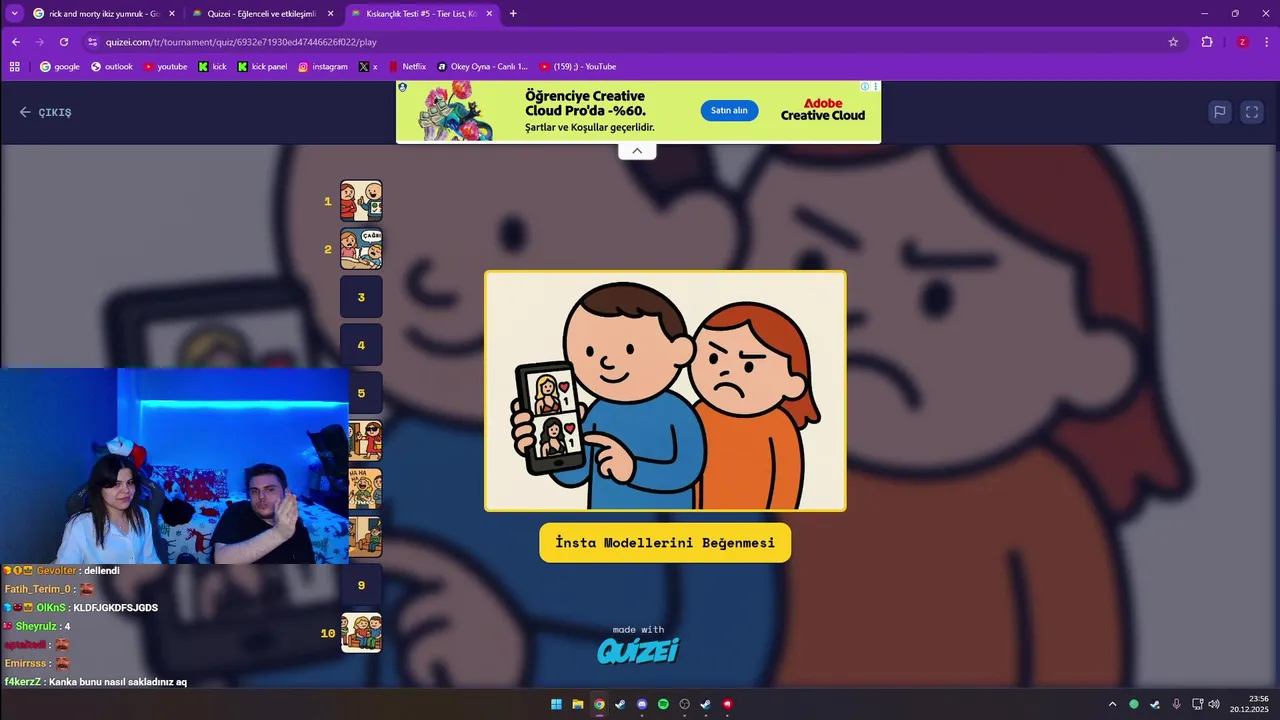Open the red app on the taskbar
Image resolution: width=1280 pixels, height=720 pixels.
click(x=727, y=704)
